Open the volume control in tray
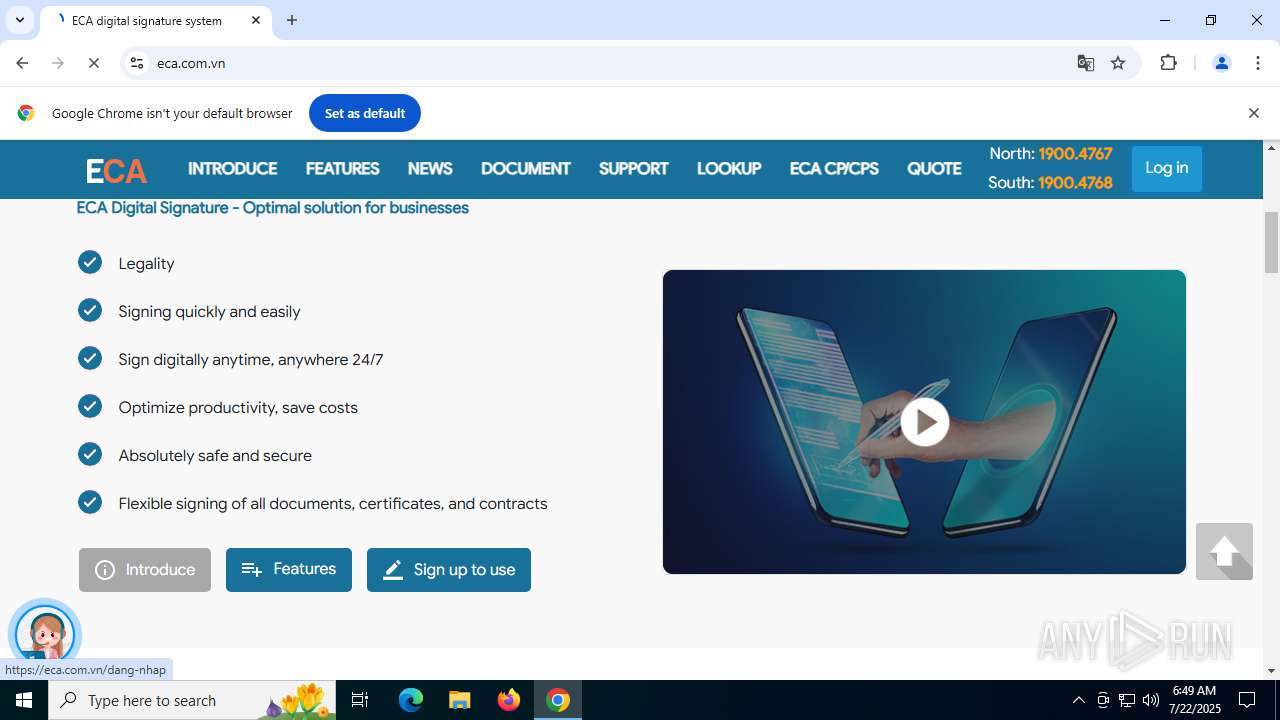This screenshot has height=720, width=1280. pos(1151,700)
